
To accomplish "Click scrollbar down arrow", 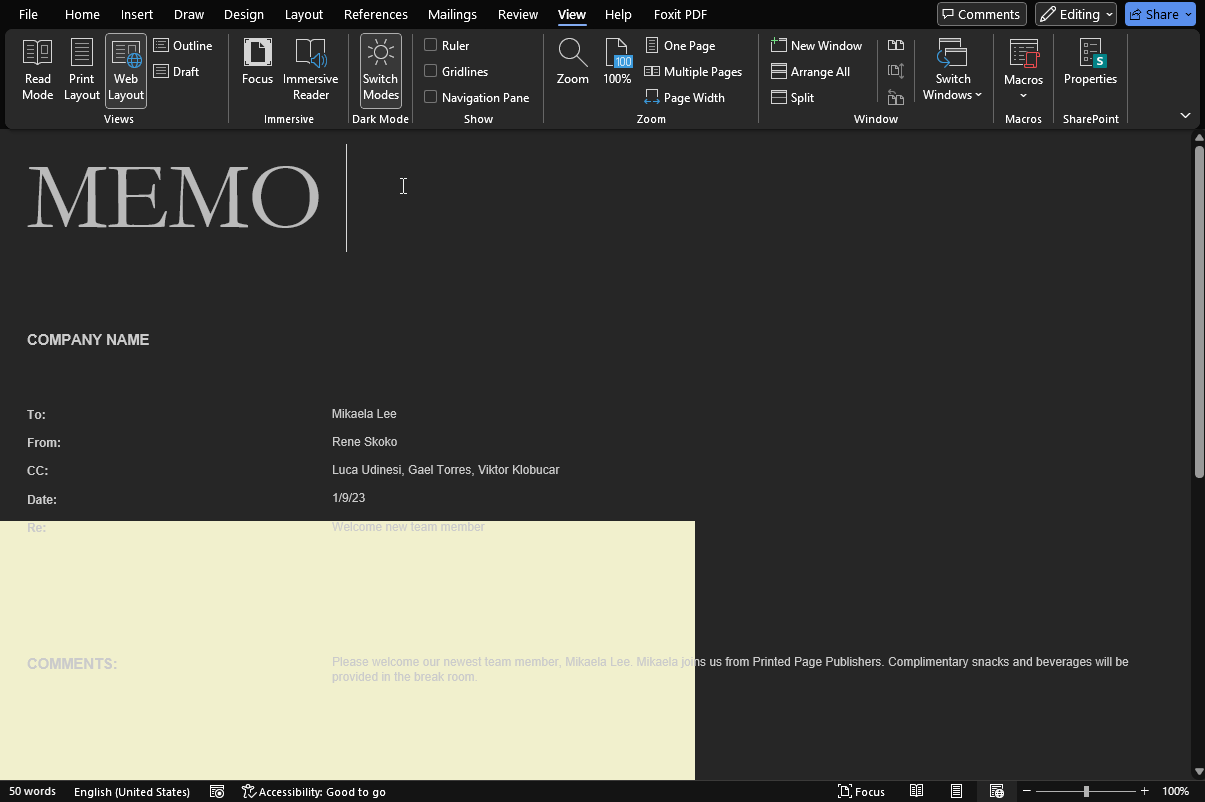I will [1199, 772].
